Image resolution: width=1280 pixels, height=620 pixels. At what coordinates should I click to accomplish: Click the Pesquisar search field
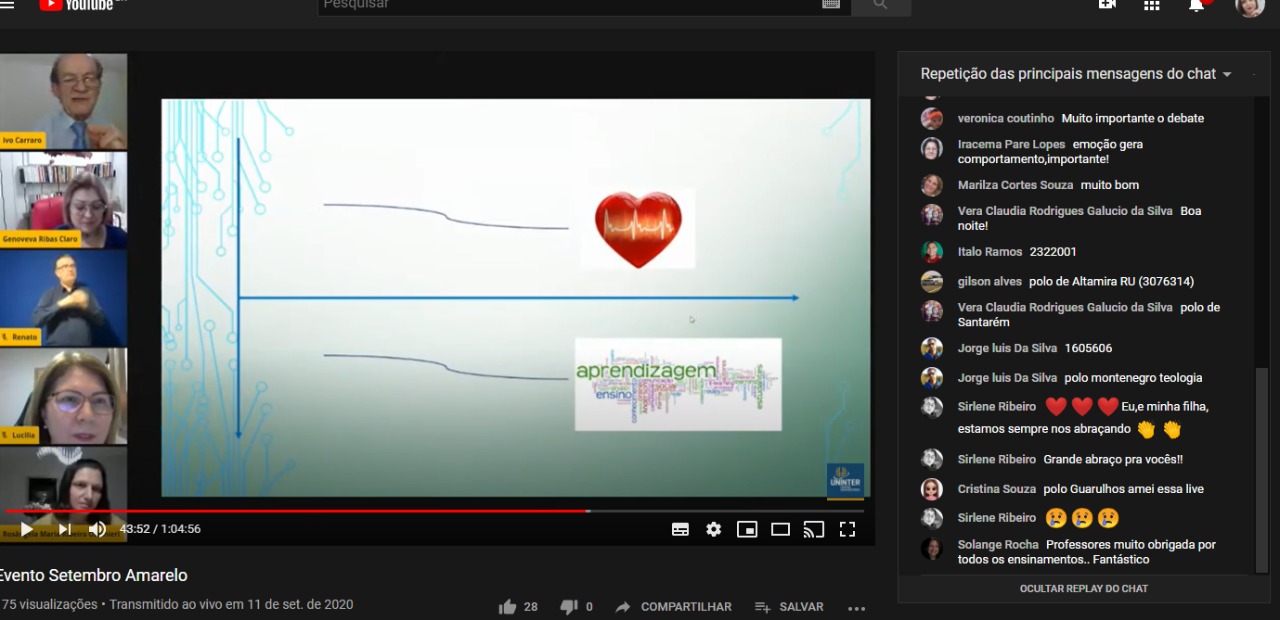[570, 5]
